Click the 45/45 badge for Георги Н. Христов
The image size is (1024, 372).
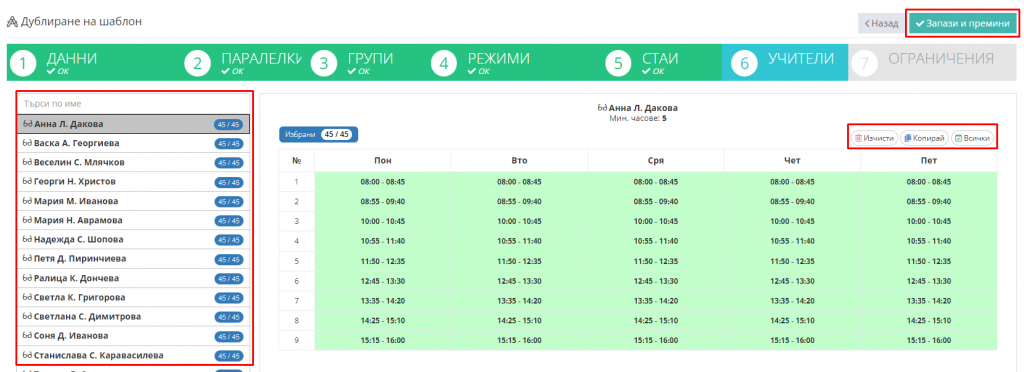click(x=229, y=182)
